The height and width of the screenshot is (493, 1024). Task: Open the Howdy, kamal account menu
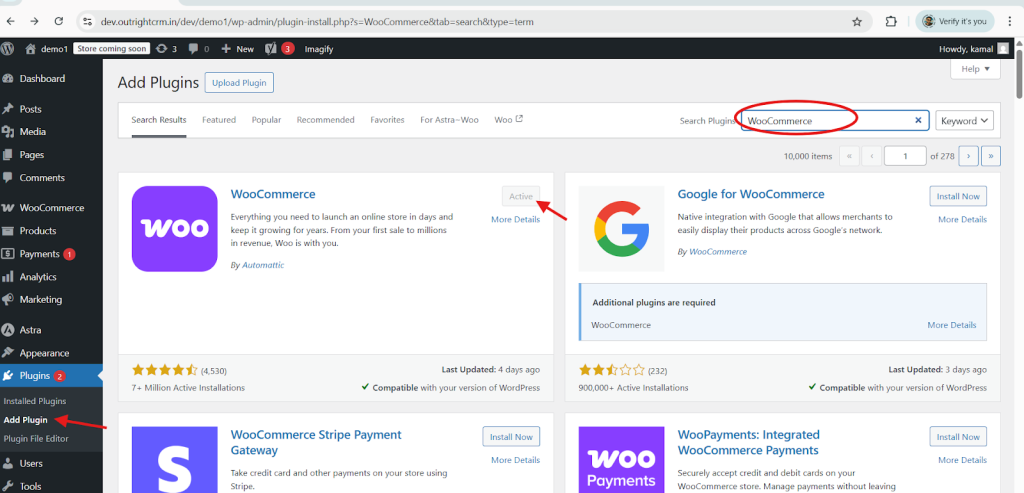[x=974, y=48]
